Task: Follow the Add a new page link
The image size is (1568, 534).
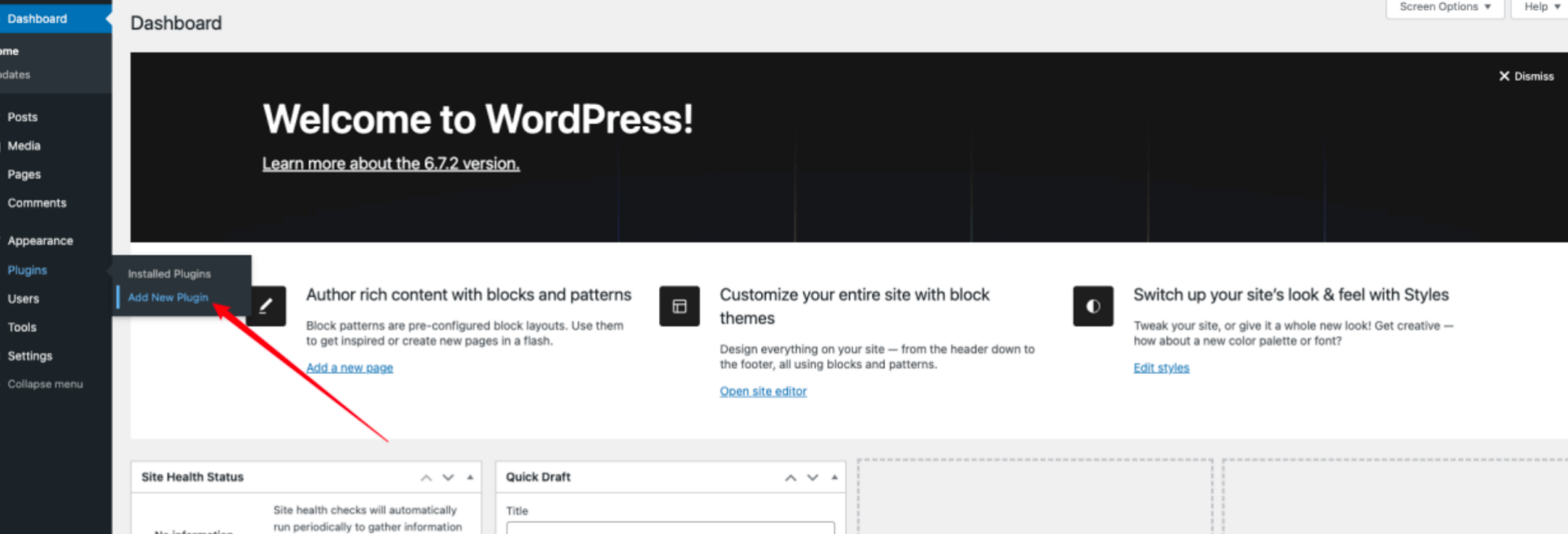Action: click(x=349, y=367)
